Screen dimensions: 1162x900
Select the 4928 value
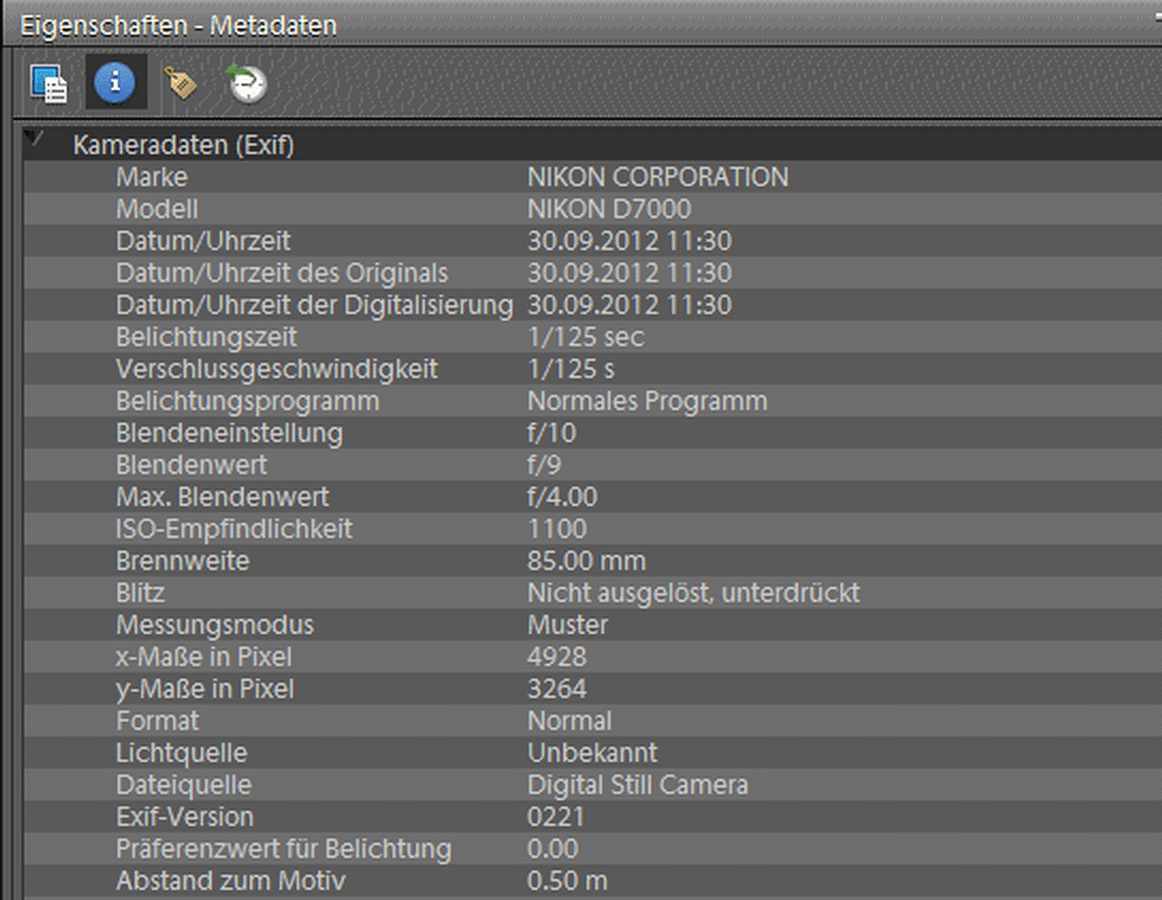click(557, 657)
